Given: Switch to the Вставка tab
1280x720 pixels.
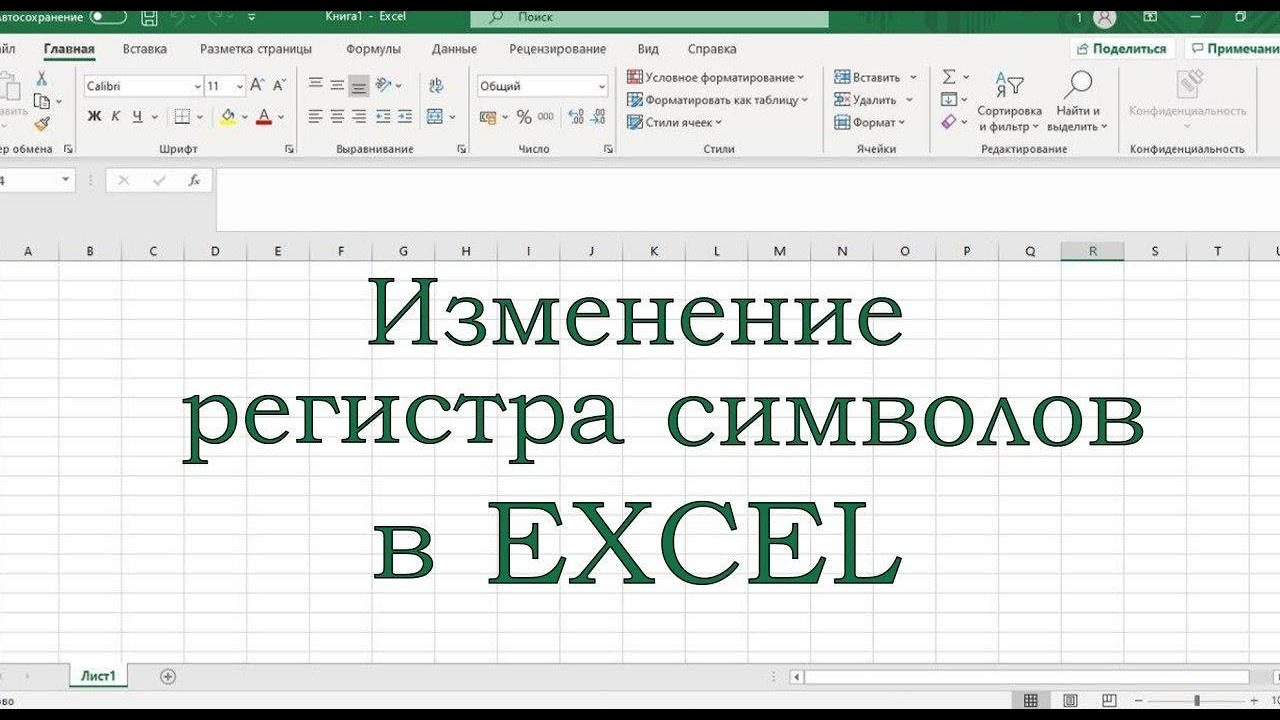Looking at the screenshot, I should [145, 49].
